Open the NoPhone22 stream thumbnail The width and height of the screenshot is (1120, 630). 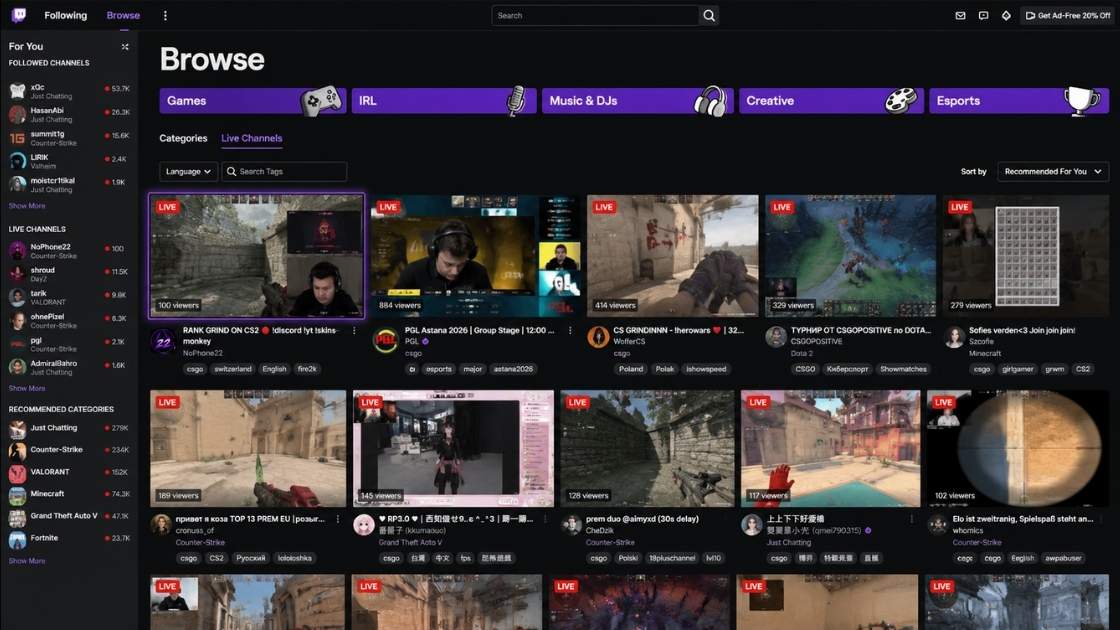(x=256, y=255)
